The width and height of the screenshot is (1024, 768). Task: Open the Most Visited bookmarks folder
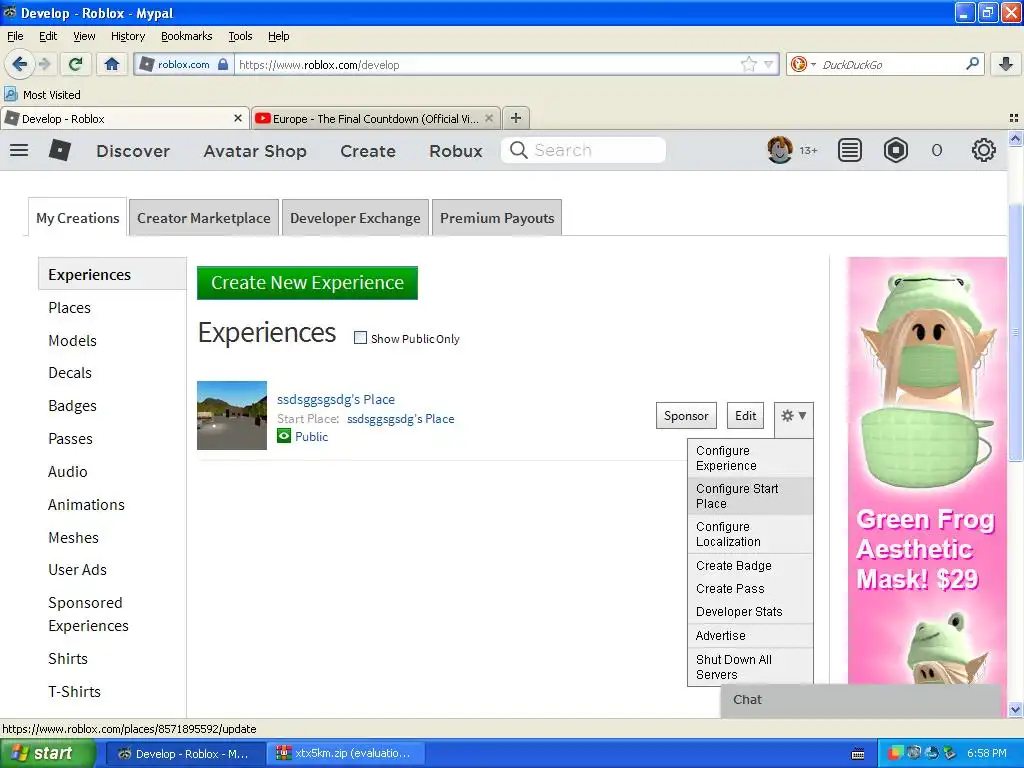click(x=42, y=95)
